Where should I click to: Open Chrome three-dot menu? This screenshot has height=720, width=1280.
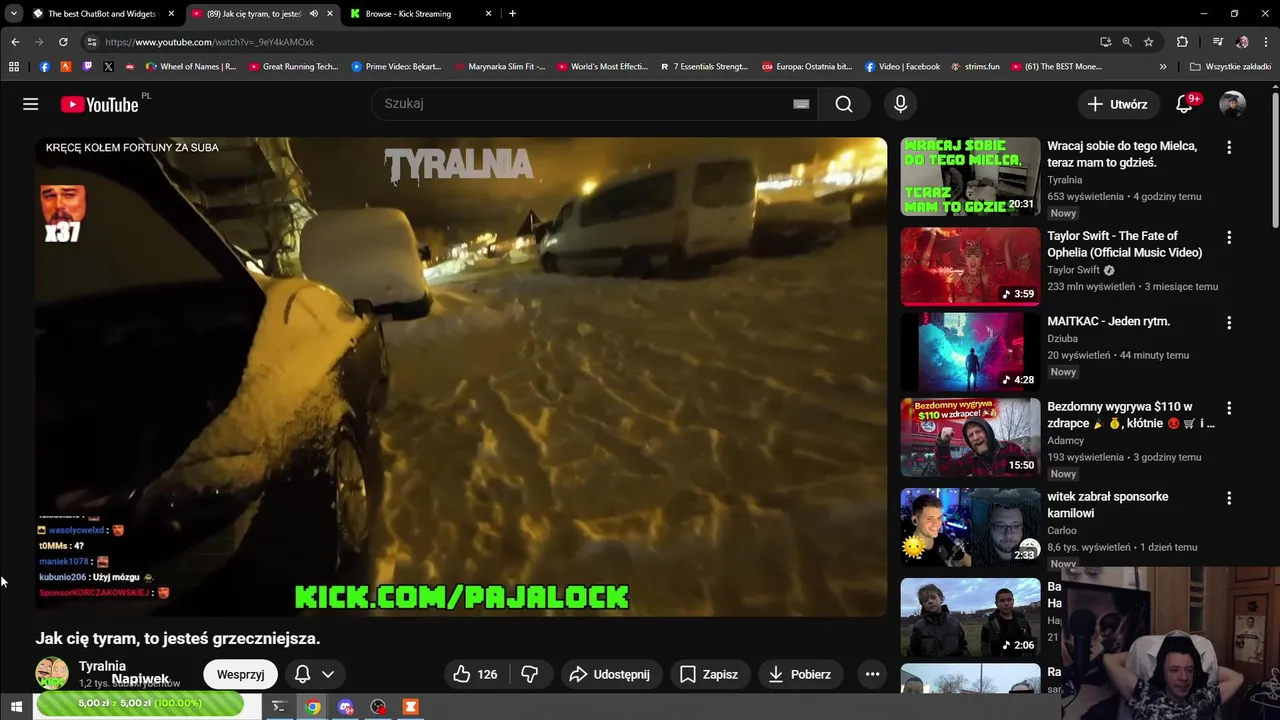click(1266, 42)
